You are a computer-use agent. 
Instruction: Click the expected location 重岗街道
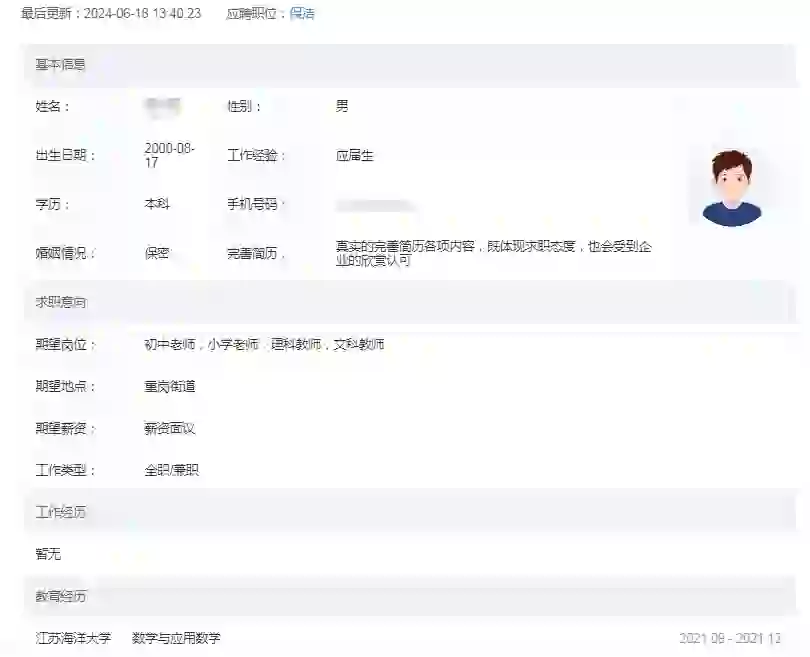coord(166,384)
